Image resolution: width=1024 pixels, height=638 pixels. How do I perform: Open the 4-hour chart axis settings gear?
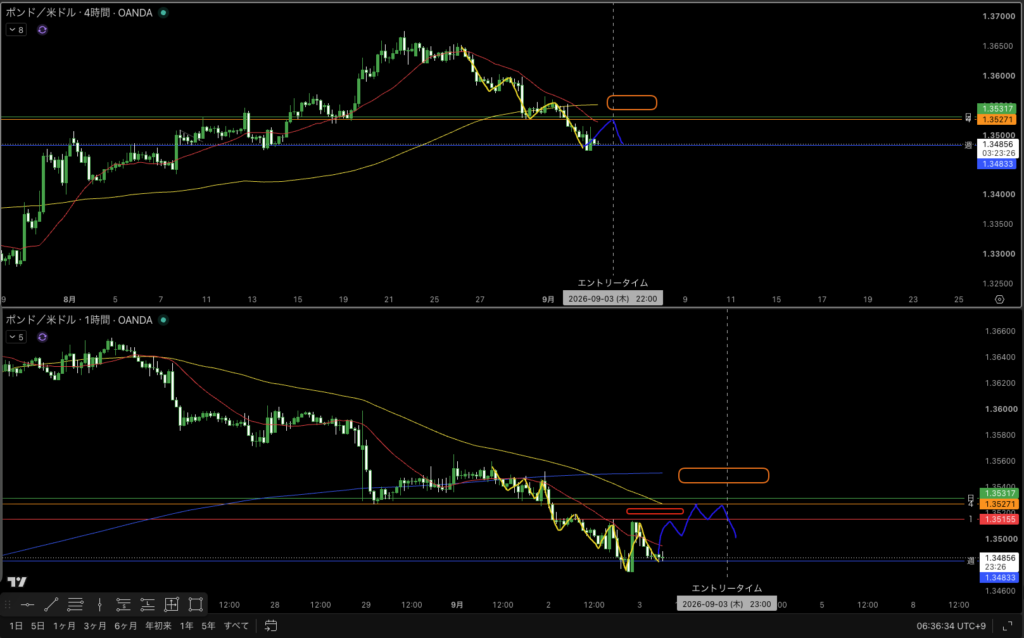(999, 299)
